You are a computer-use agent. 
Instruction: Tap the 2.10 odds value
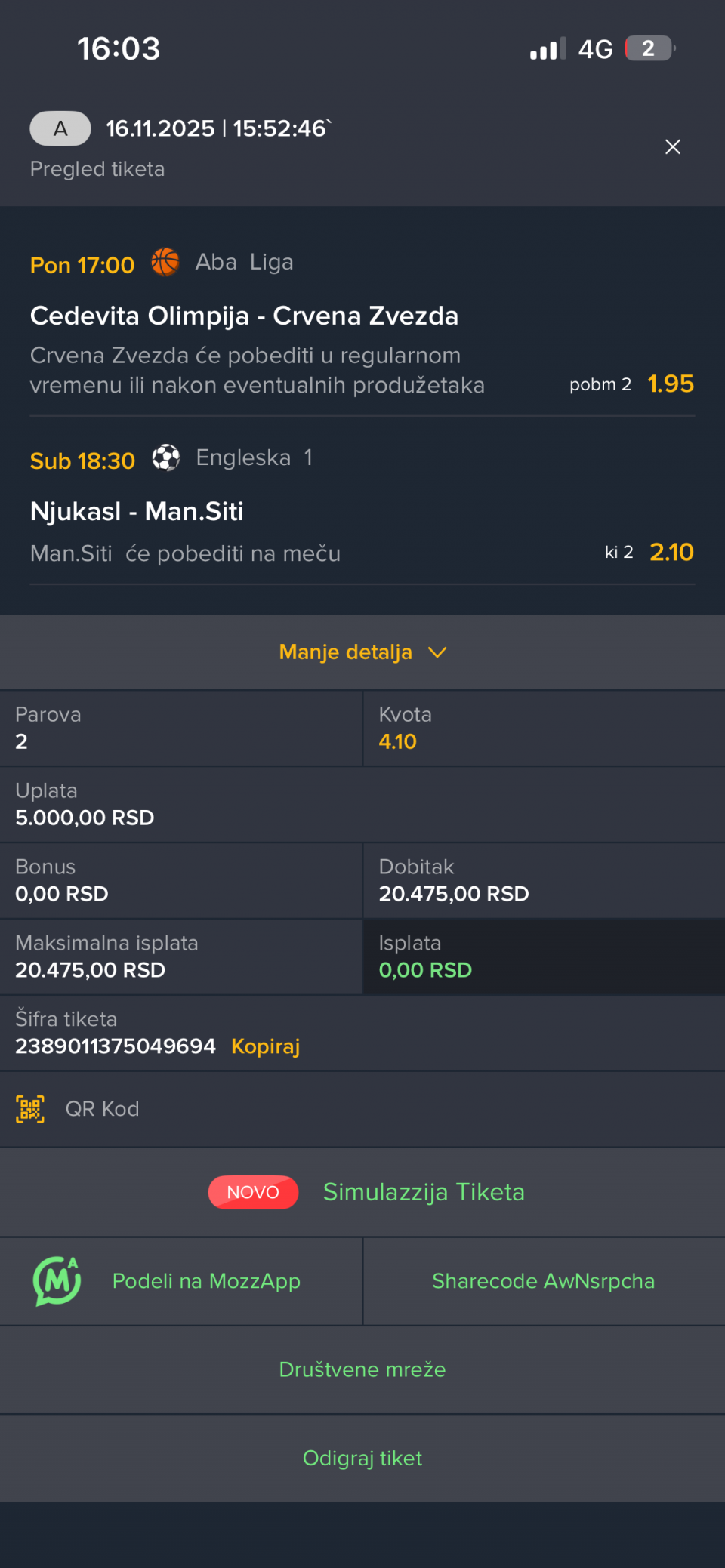671,553
